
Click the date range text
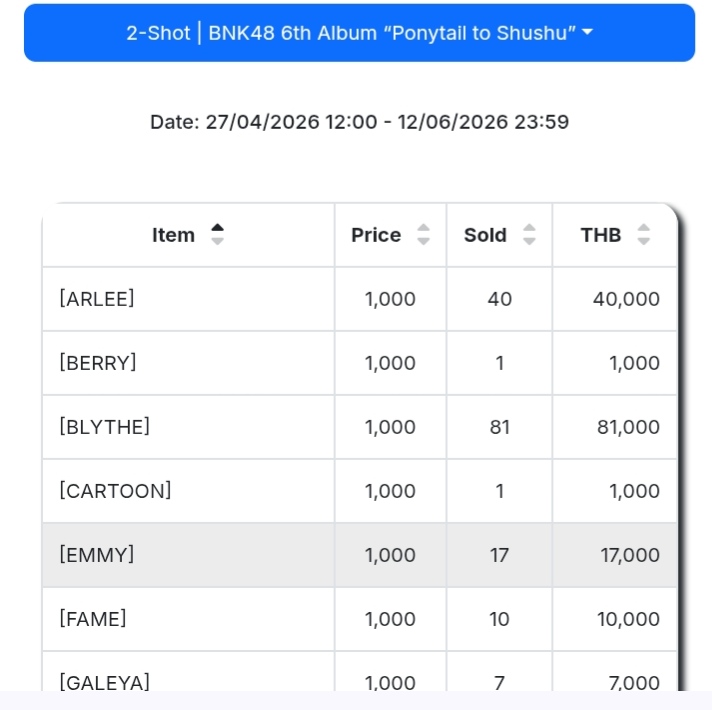pyautogui.click(x=359, y=122)
